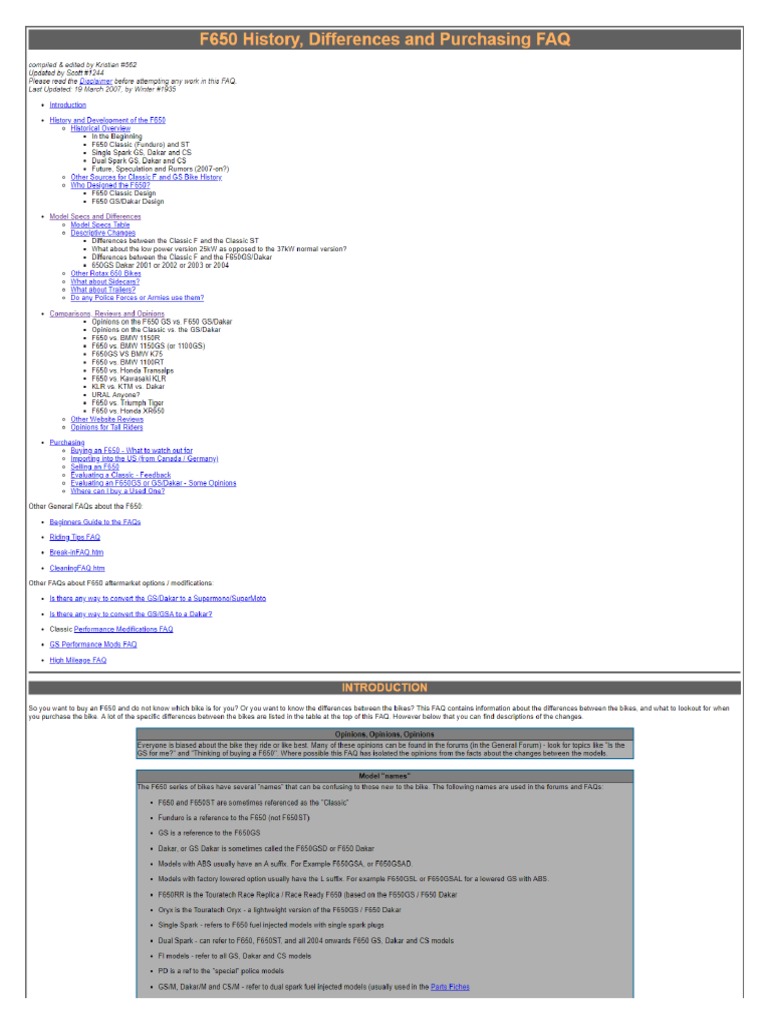Viewport: 768px width, 1024px height.
Task: Click 'F650 vs. Triumph Tiger' entry
Action: 127,403
